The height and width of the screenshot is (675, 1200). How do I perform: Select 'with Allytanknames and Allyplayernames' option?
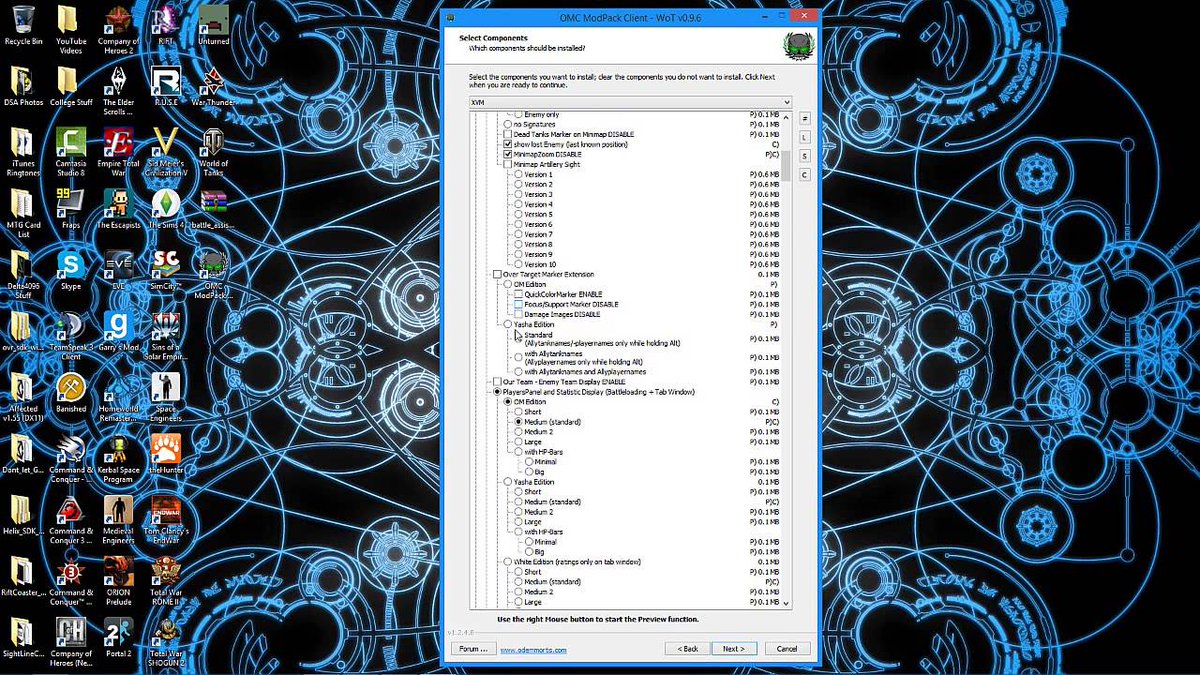pyautogui.click(x=518, y=372)
